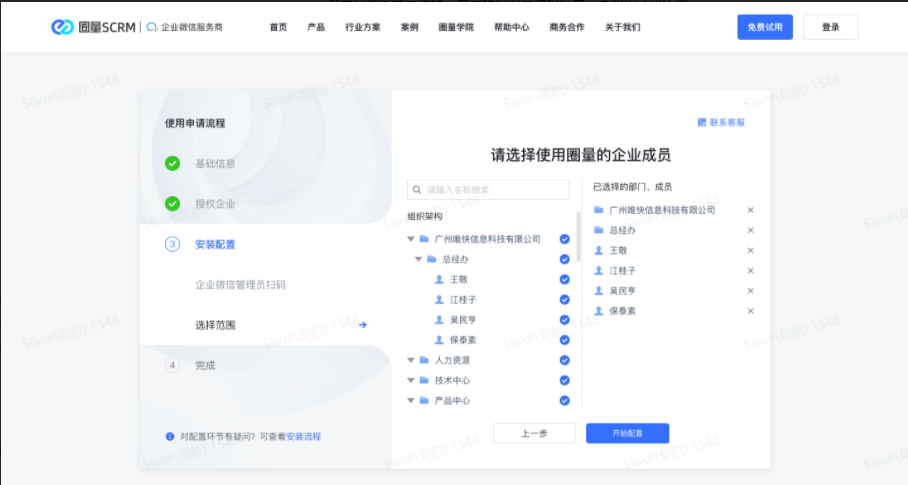The image size is (908, 485).
Task: Click the info icon next to 对配置环节有疑问
Action: (x=170, y=436)
